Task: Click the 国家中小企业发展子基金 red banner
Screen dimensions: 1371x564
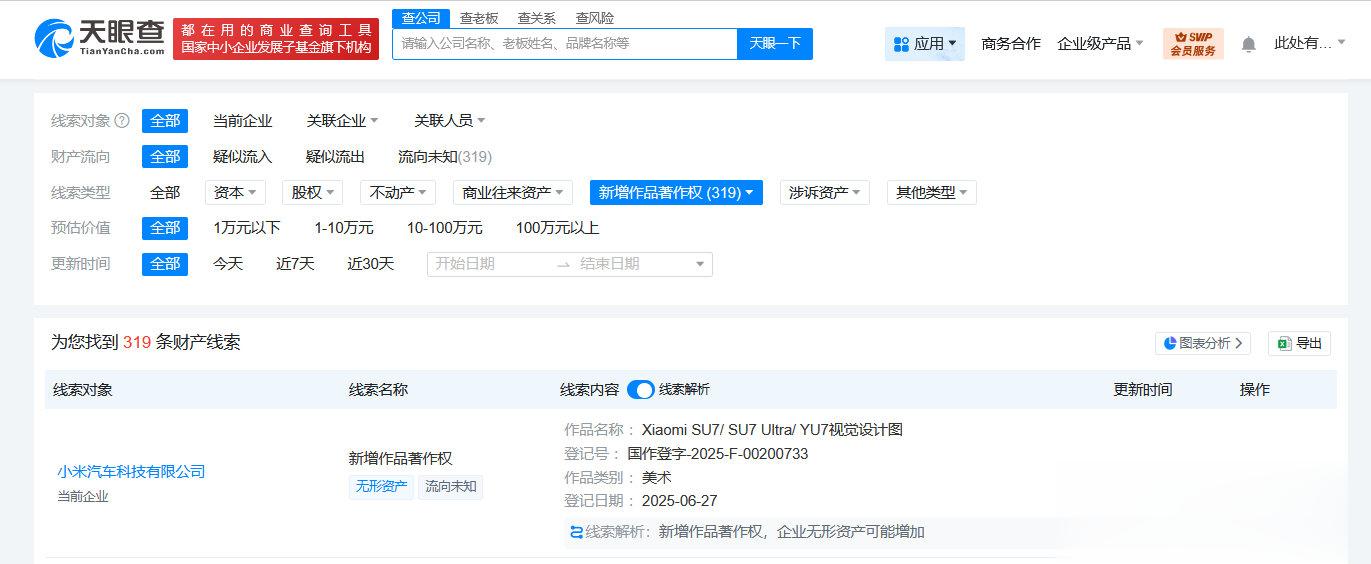Action: [x=276, y=39]
